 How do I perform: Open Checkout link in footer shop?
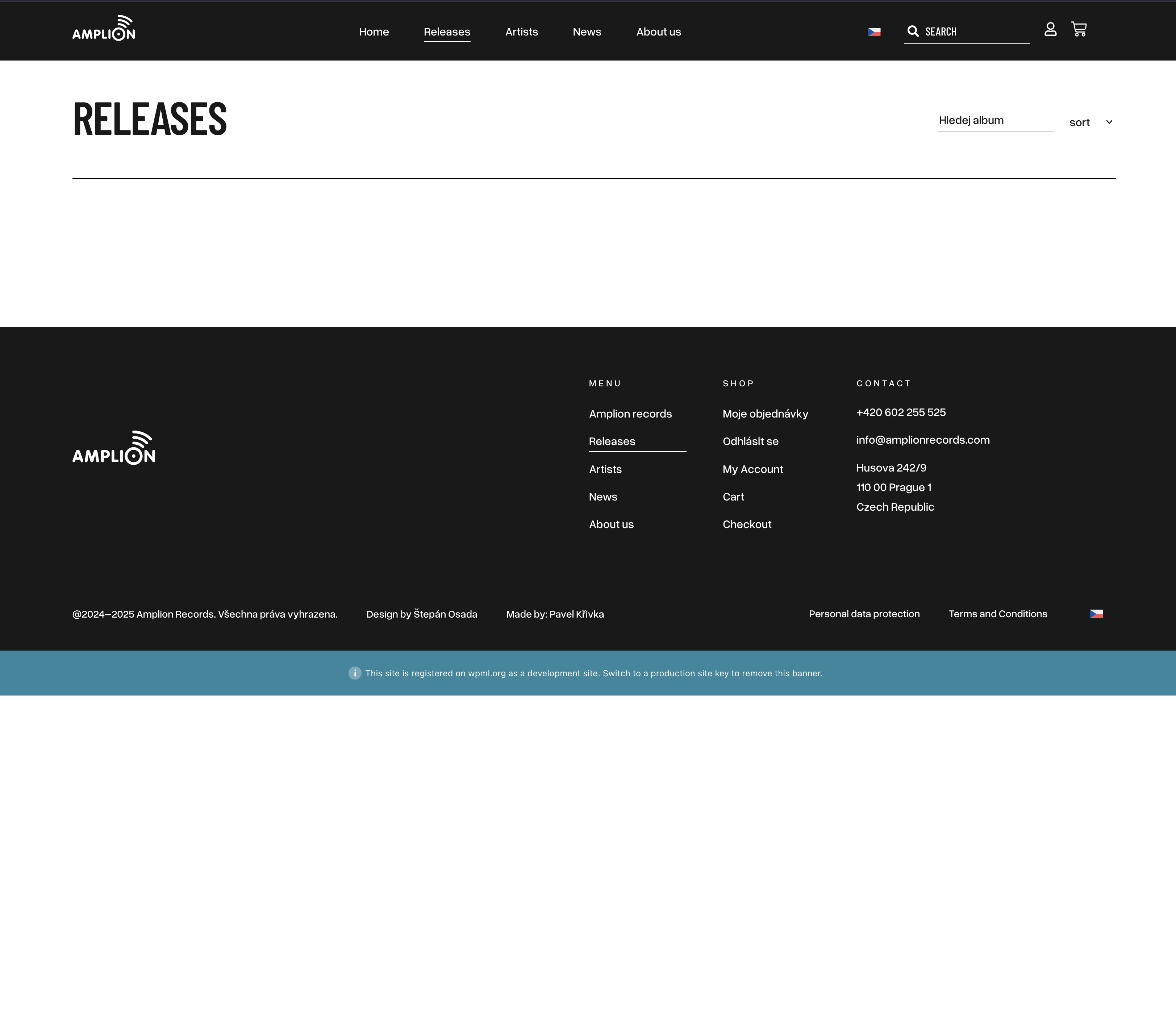coord(747,524)
